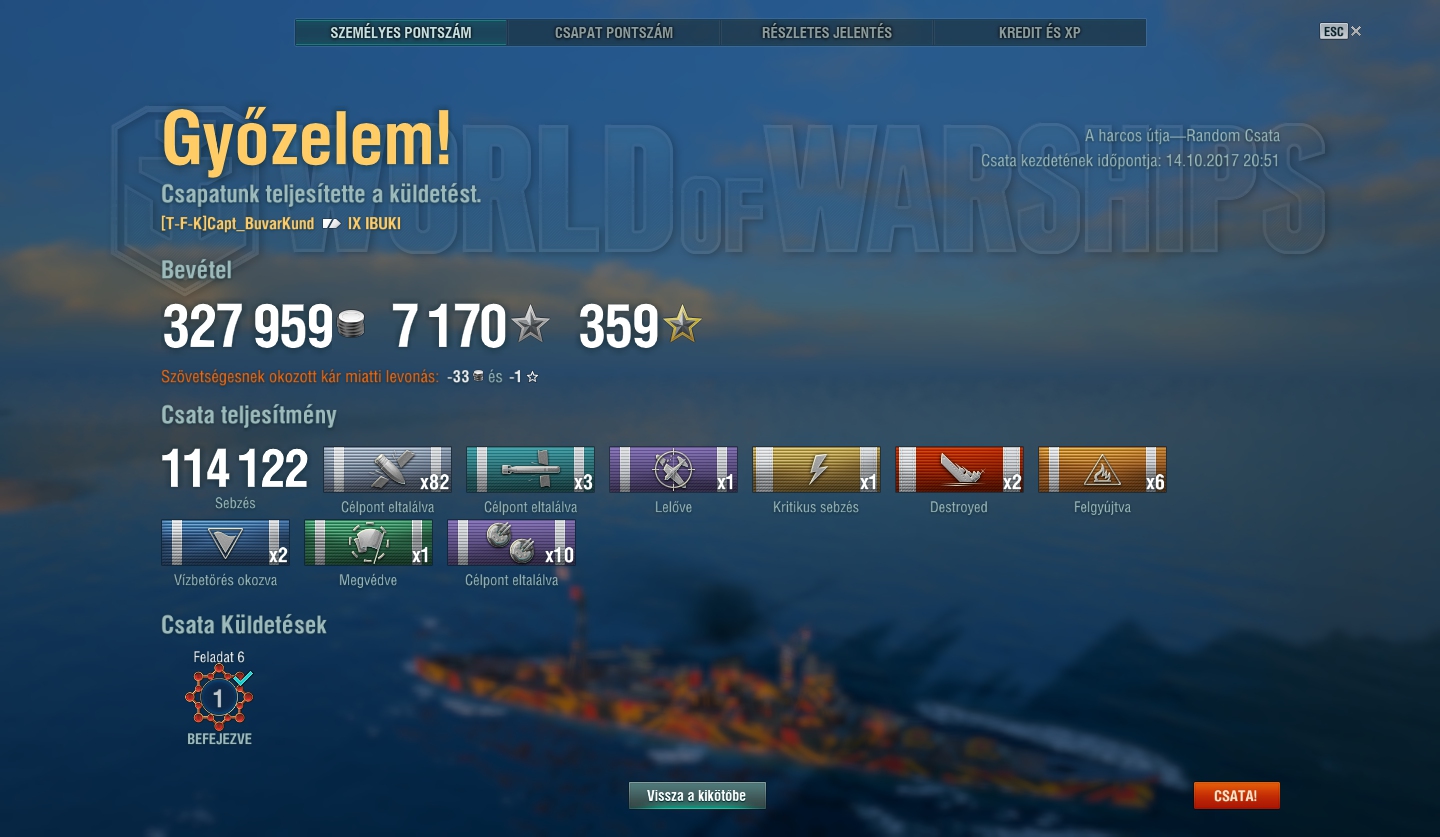Select the Kredit és XP tab
Image resolution: width=1440 pixels, height=837 pixels.
tap(1040, 33)
